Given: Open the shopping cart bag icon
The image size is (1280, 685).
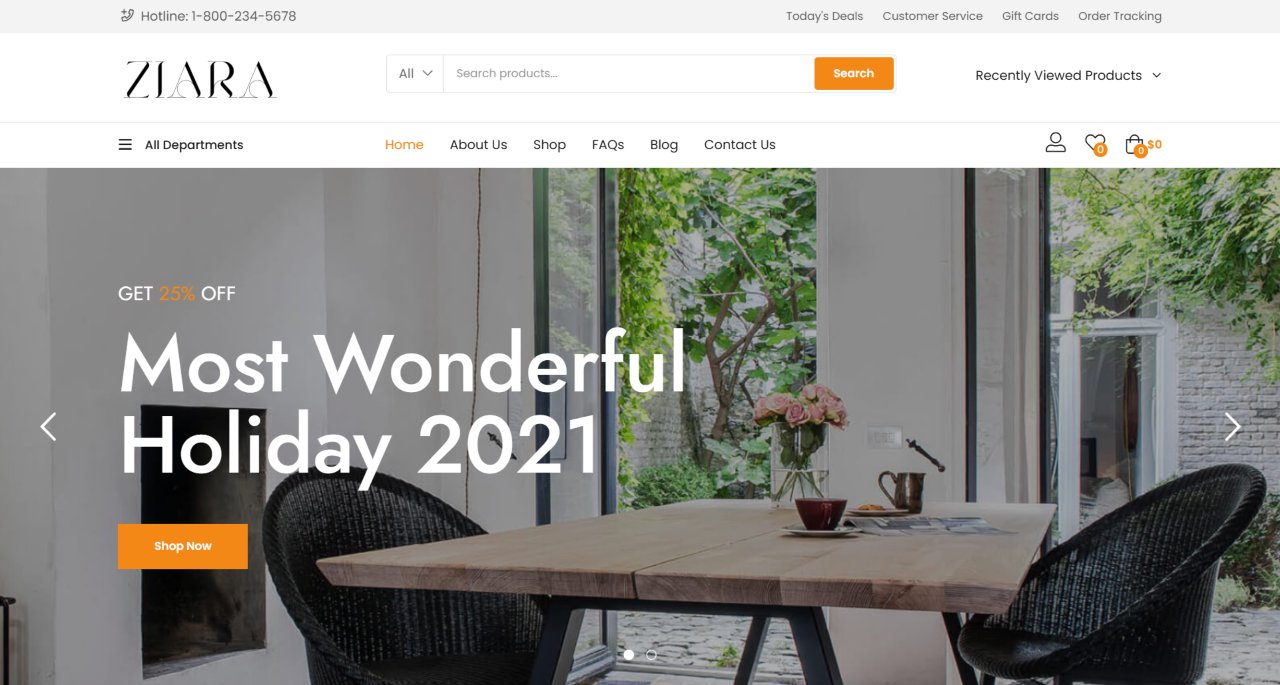Looking at the screenshot, I should click(1135, 145).
